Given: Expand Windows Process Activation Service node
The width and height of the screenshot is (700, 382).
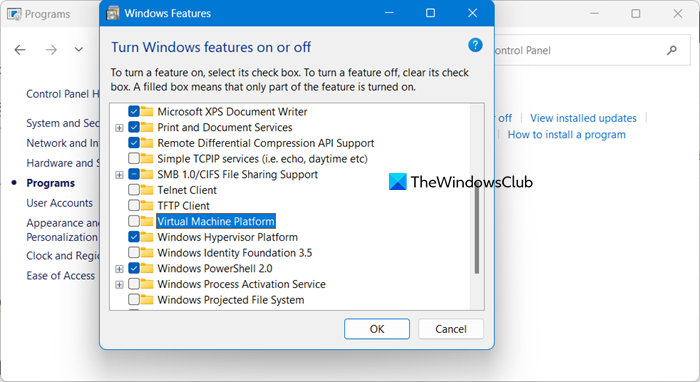Looking at the screenshot, I should tap(119, 285).
